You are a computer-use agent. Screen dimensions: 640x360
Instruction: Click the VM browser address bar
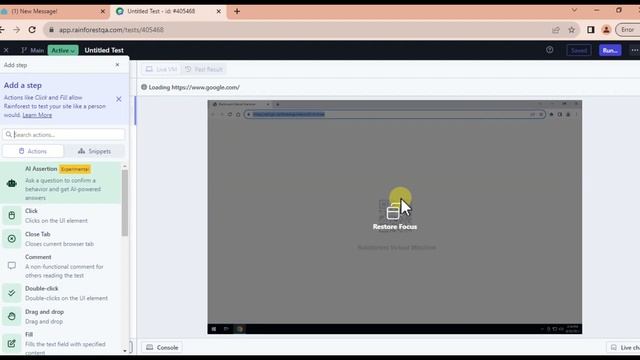[394, 114]
